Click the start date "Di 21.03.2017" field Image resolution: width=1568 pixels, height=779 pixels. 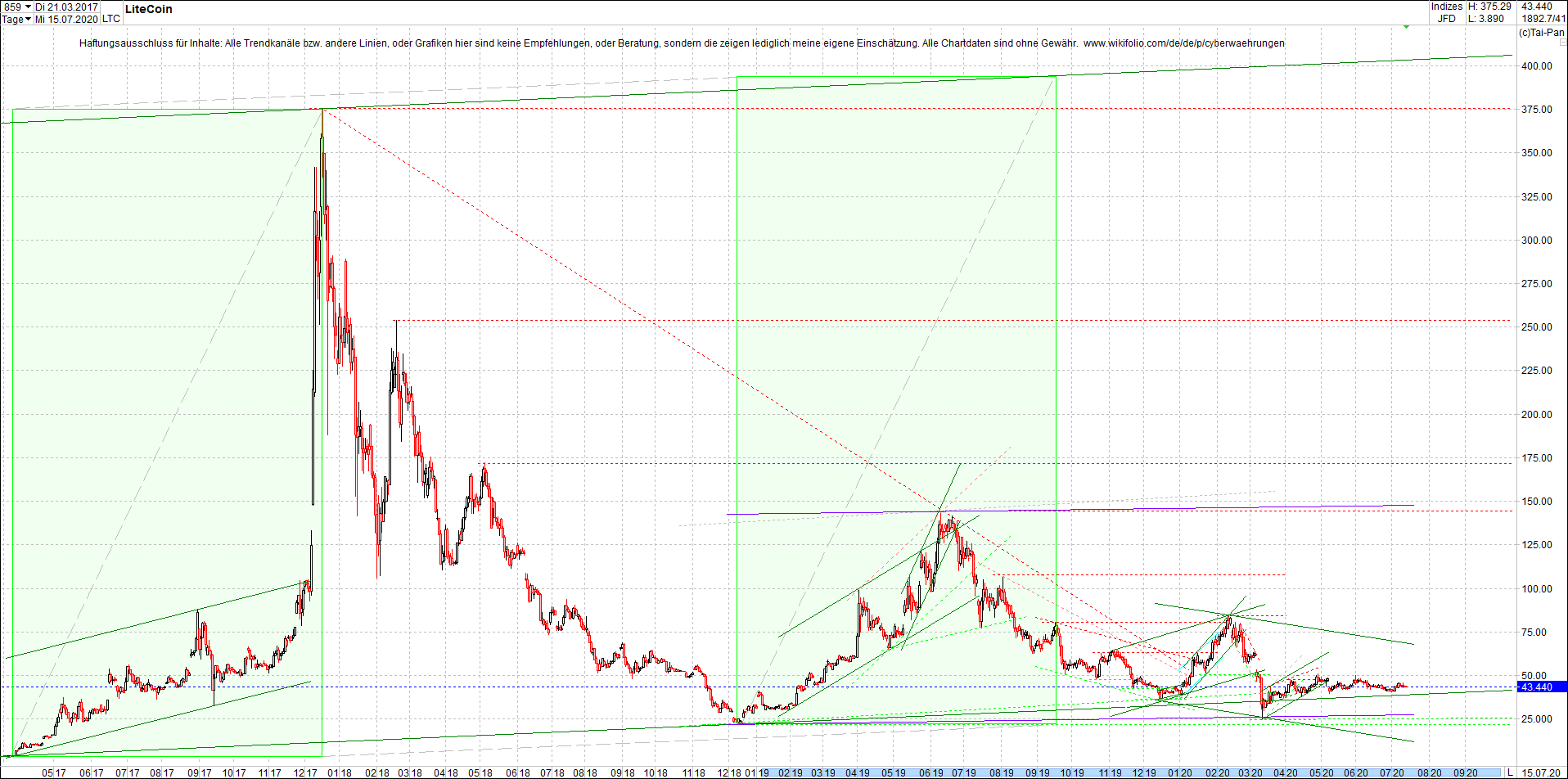click(68, 7)
